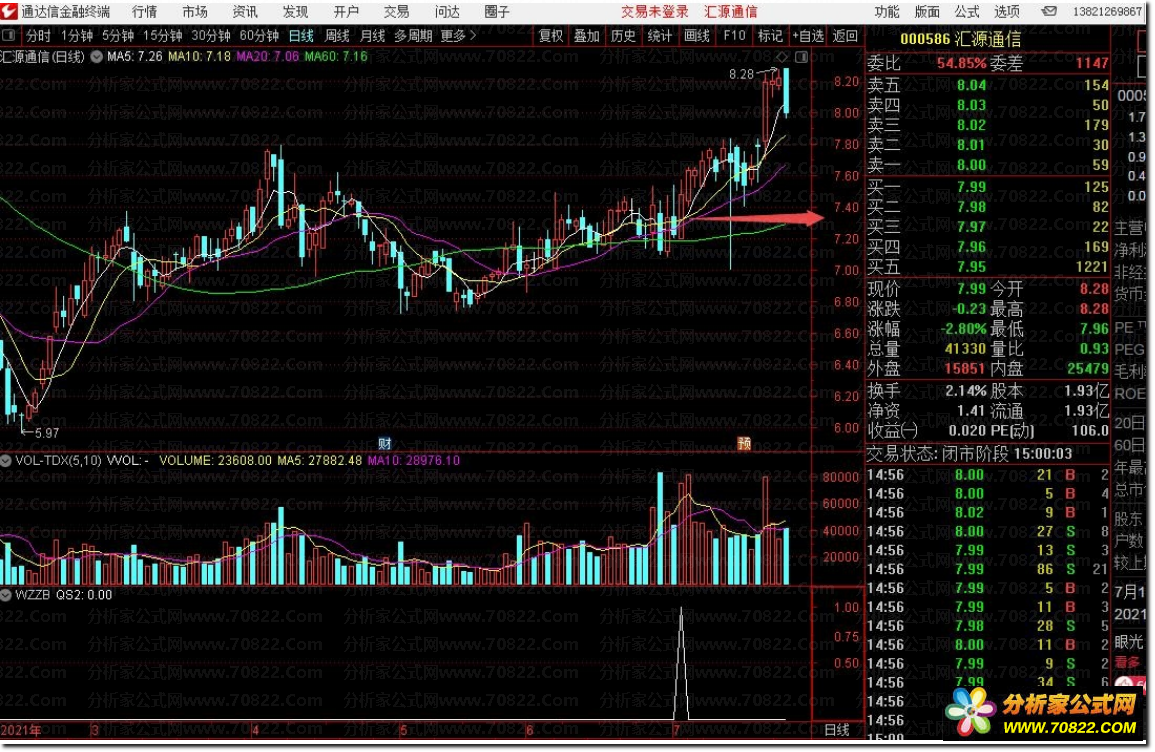Open the 版面 menu
Image resolution: width=1155 pixels, height=752 pixels.
pyautogui.click(x=927, y=12)
